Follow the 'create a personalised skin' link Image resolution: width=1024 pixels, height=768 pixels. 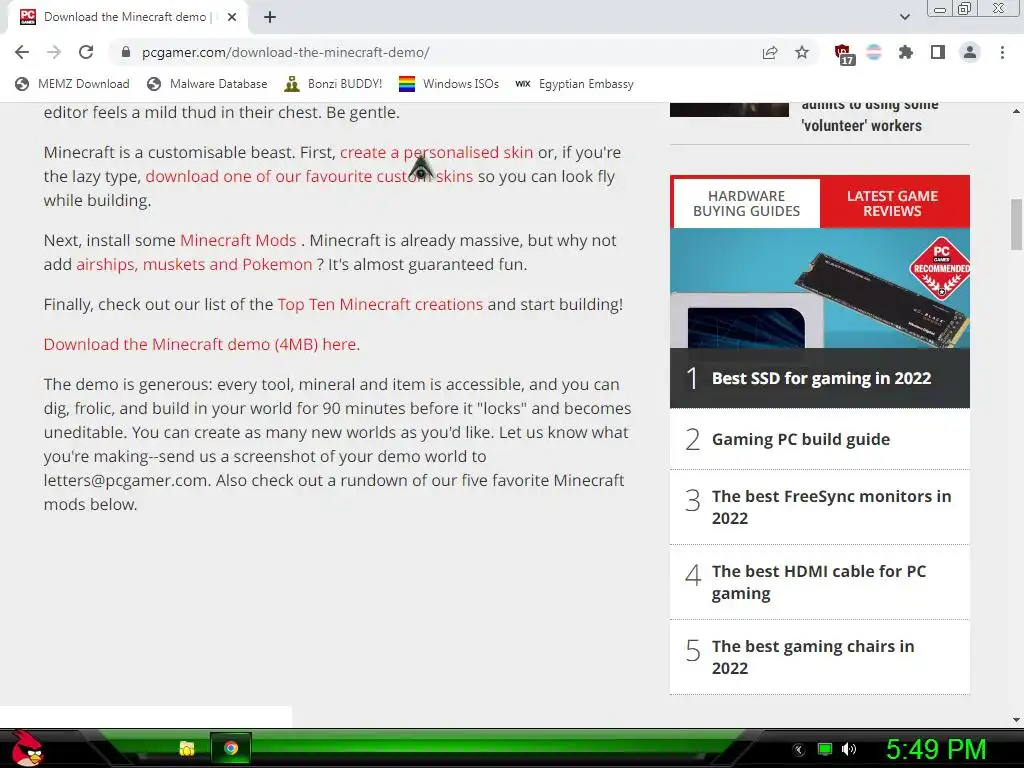(x=436, y=152)
